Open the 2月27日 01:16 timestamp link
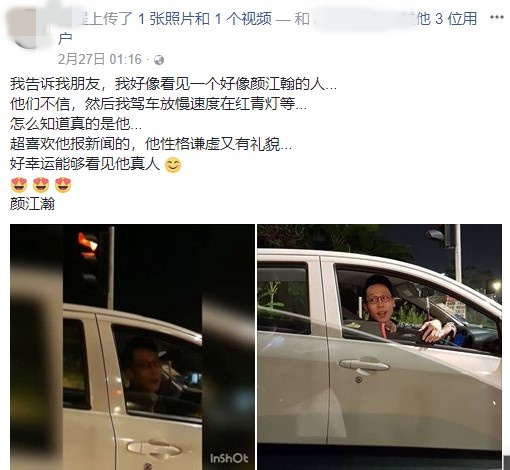The height and width of the screenshot is (470, 510). tap(100, 60)
